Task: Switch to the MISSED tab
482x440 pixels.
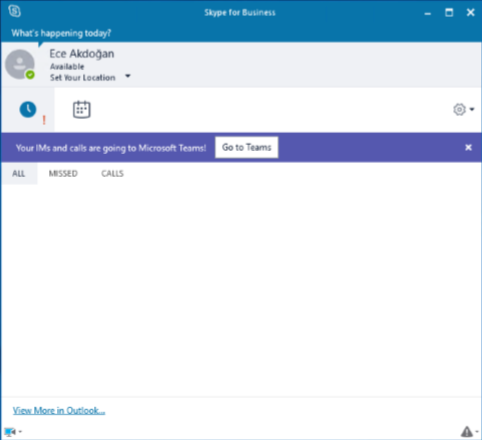Action: (63, 173)
